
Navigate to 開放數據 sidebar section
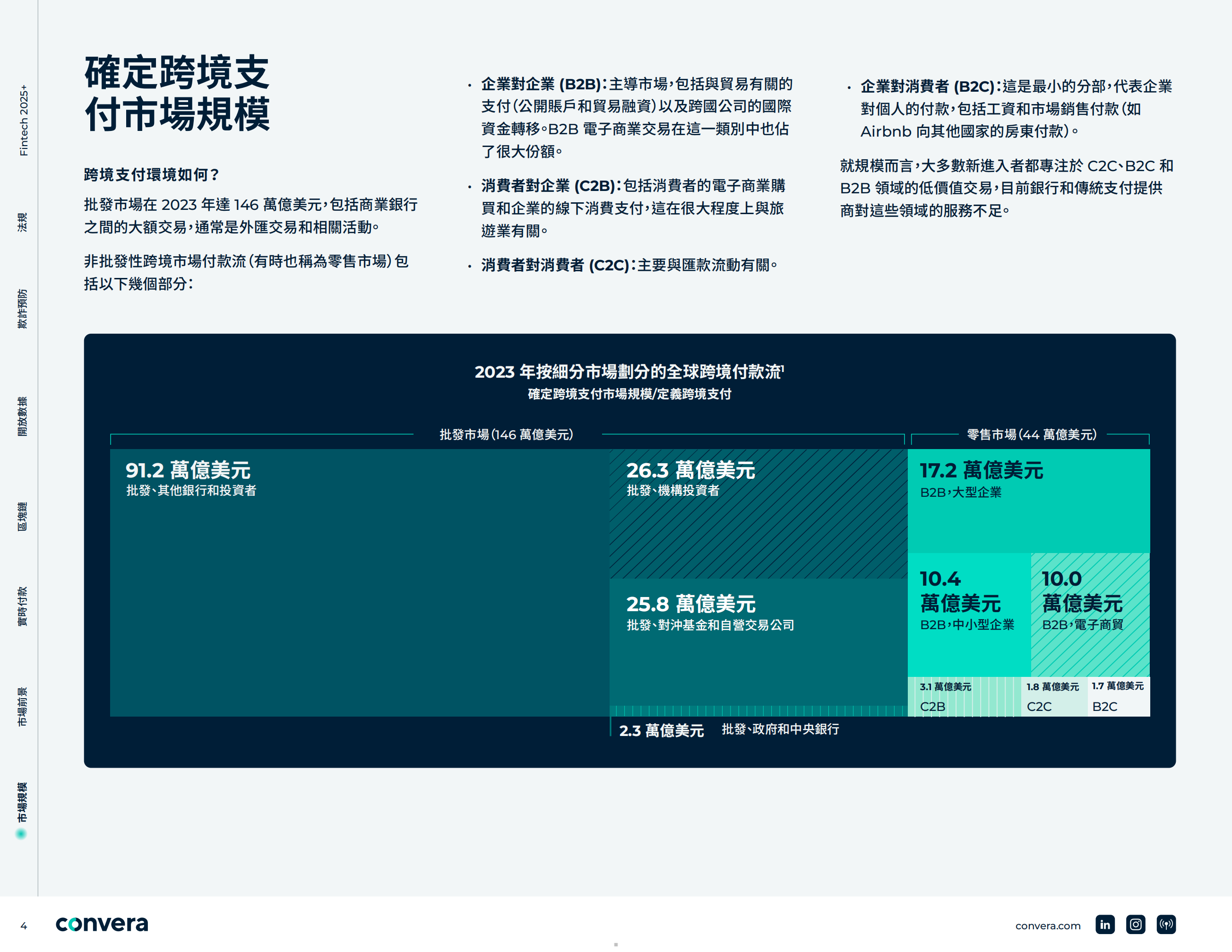click(x=22, y=416)
